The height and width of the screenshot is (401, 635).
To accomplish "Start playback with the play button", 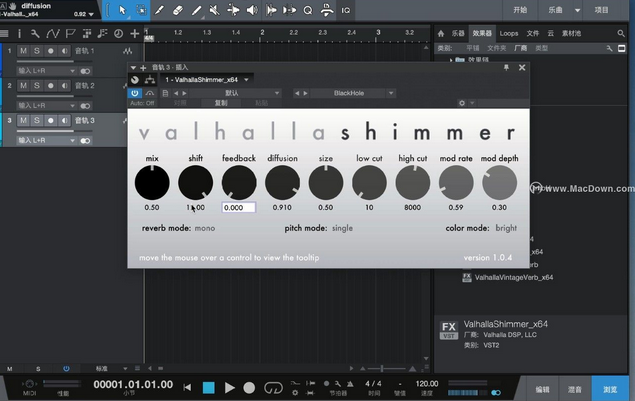I will click(x=229, y=388).
